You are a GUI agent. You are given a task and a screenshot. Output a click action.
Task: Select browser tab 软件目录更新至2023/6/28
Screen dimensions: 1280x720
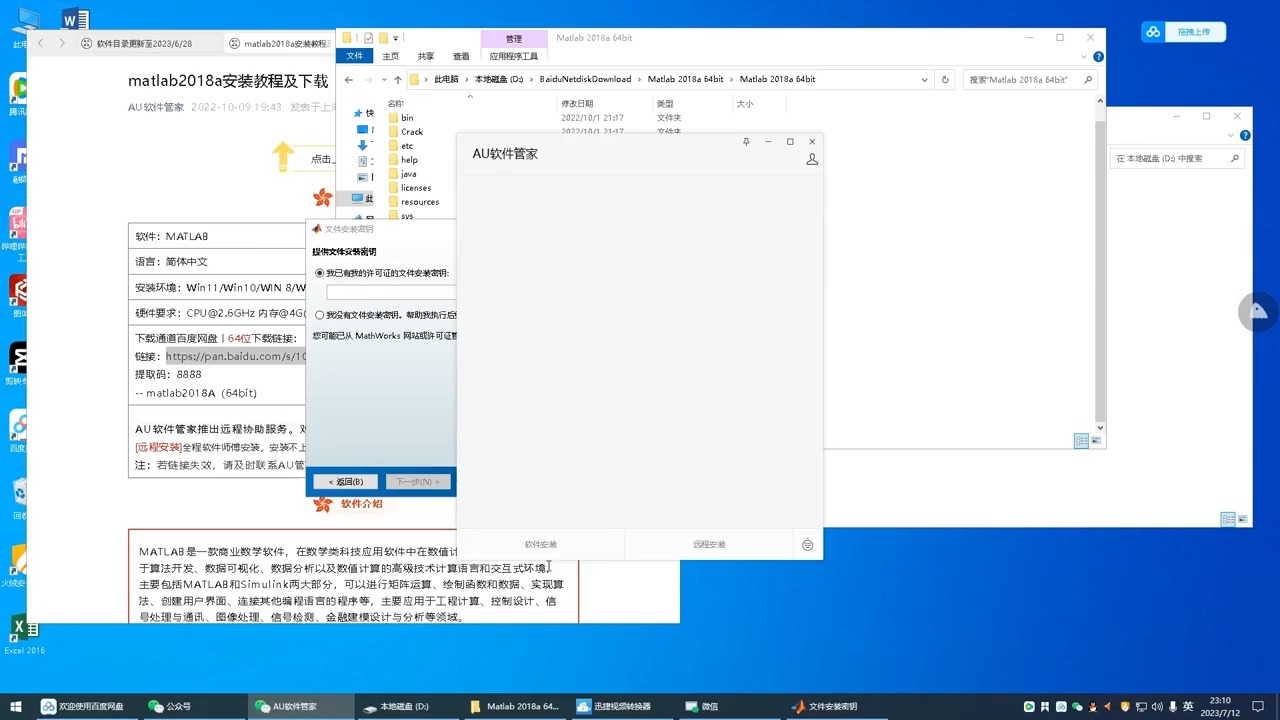point(144,44)
